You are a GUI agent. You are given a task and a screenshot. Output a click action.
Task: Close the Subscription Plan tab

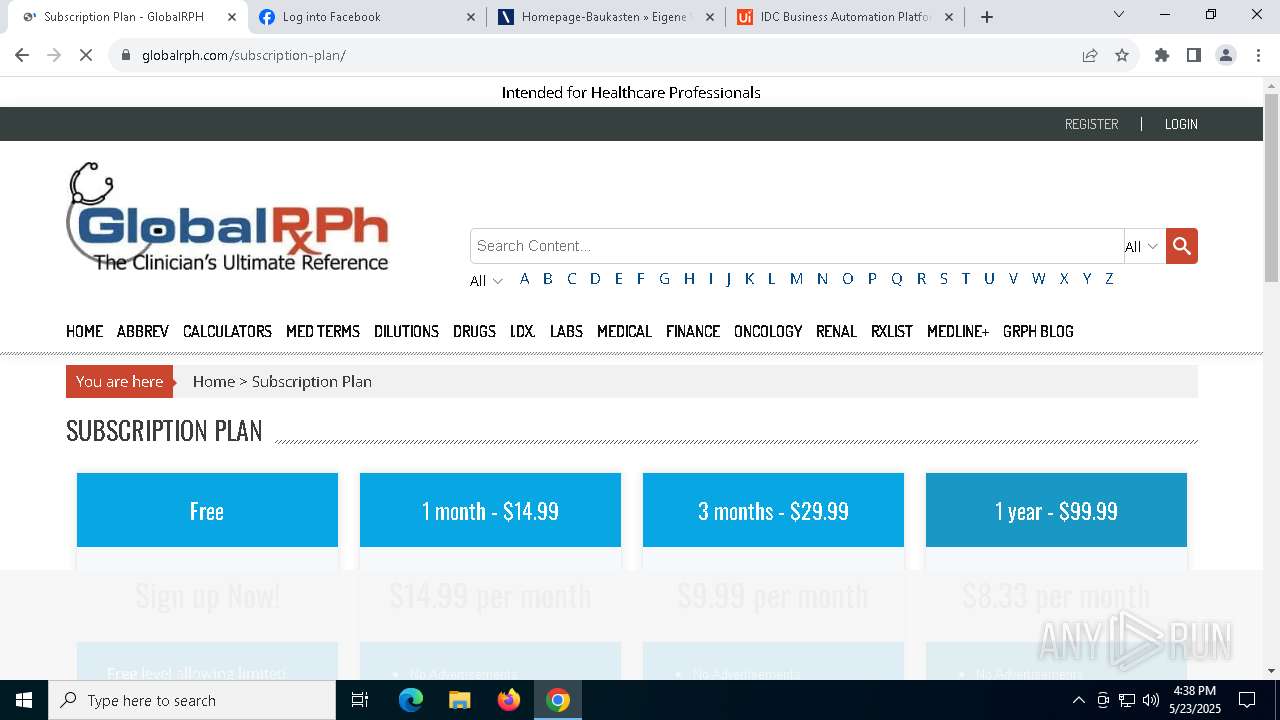pyautogui.click(x=231, y=16)
